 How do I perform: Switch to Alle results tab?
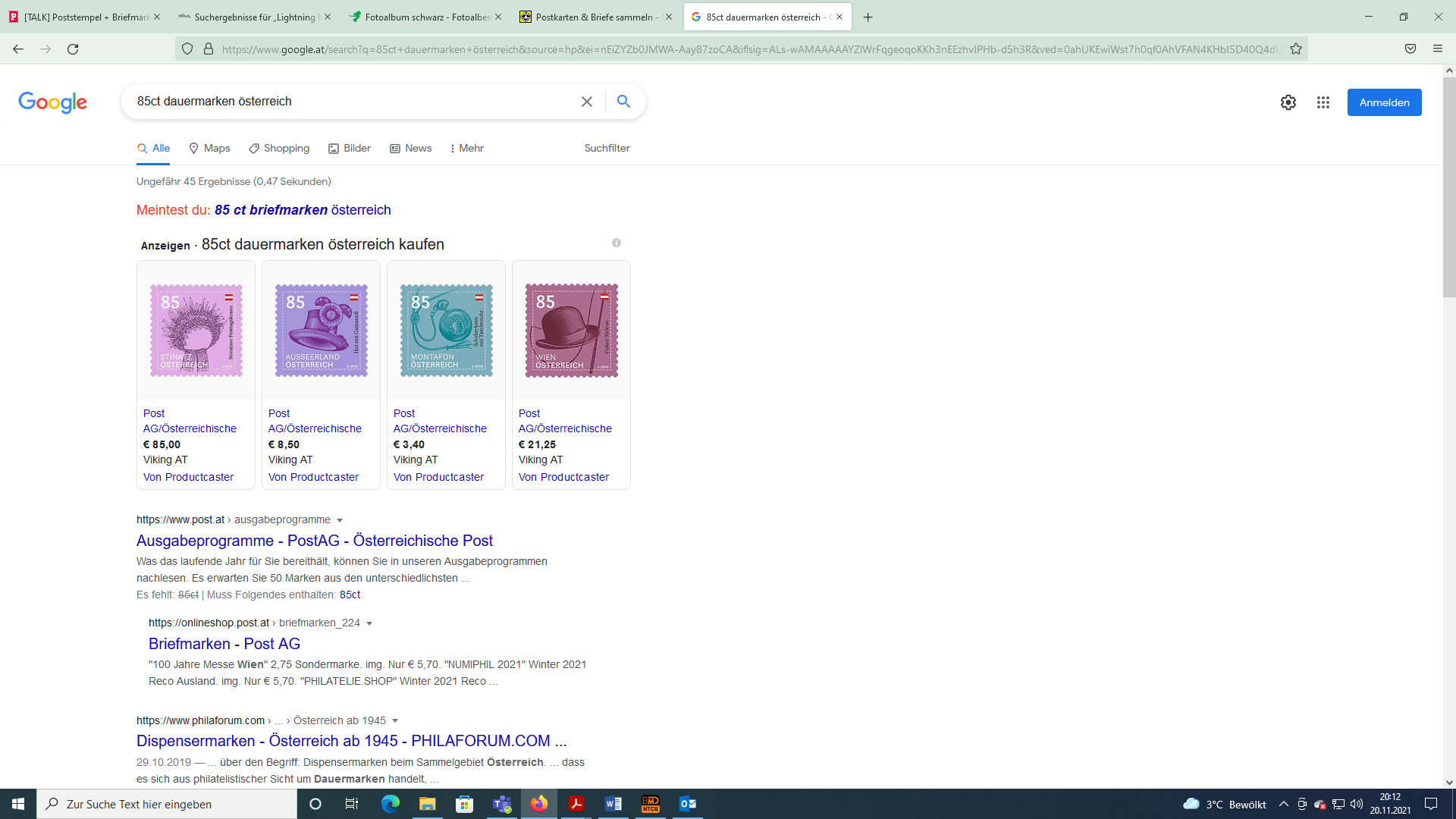153,148
